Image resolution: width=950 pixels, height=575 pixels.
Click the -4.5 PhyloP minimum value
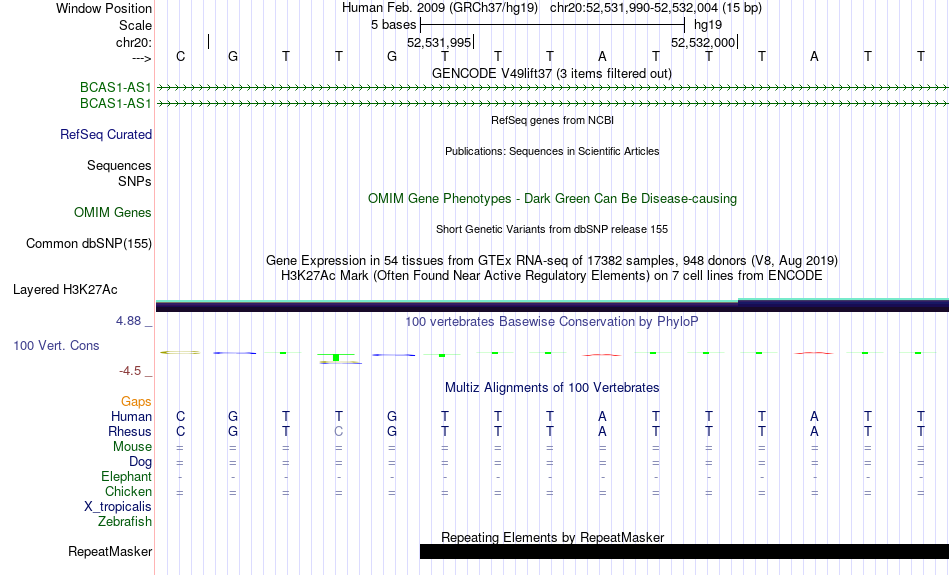point(130,371)
